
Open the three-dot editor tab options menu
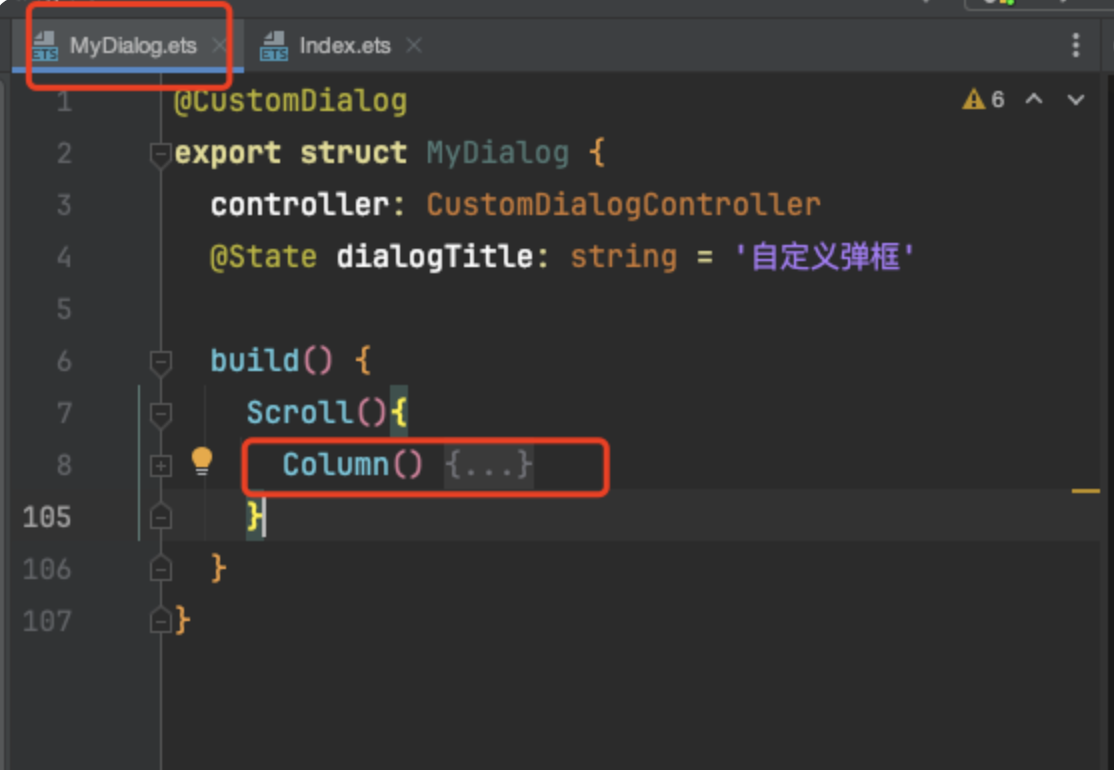tap(1076, 45)
